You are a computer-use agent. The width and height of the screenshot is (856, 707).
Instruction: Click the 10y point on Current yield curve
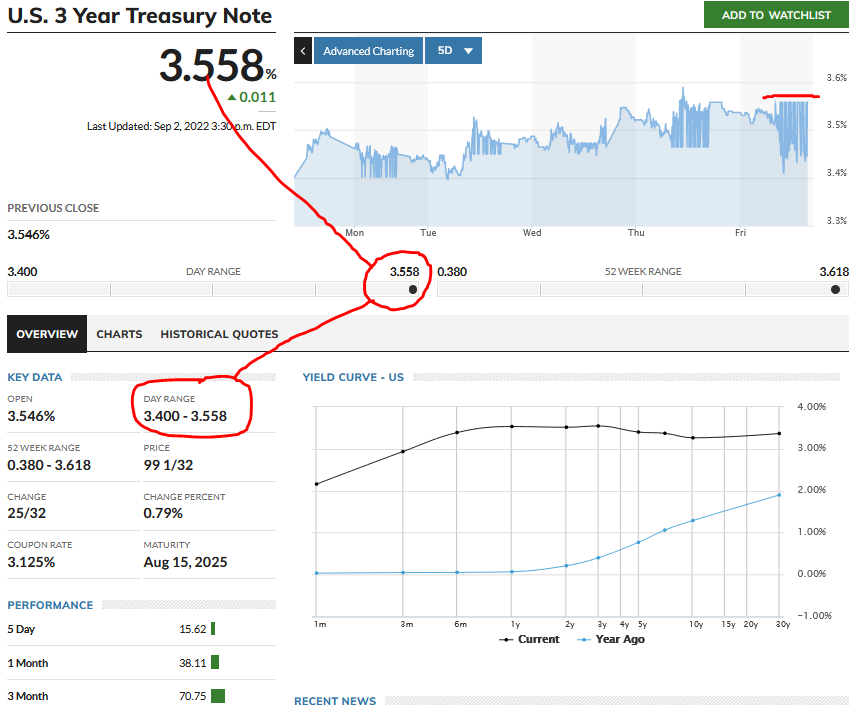(x=693, y=438)
